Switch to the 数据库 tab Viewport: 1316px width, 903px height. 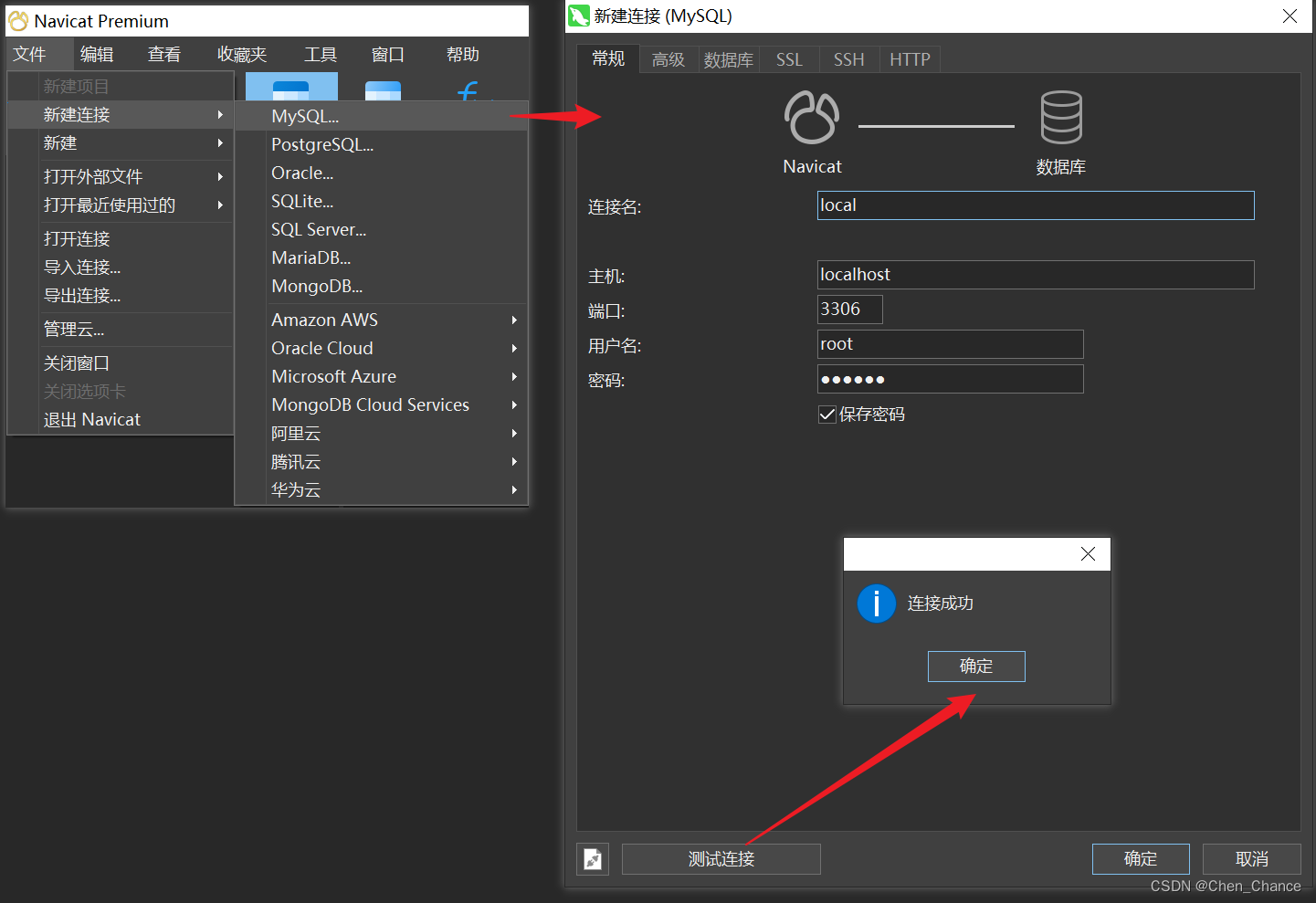point(729,59)
